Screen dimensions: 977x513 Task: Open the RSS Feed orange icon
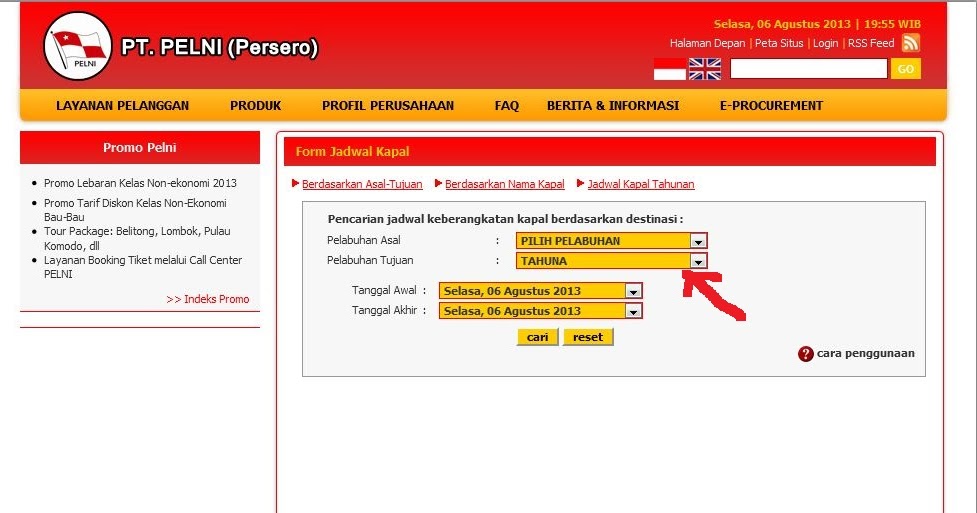(910, 43)
